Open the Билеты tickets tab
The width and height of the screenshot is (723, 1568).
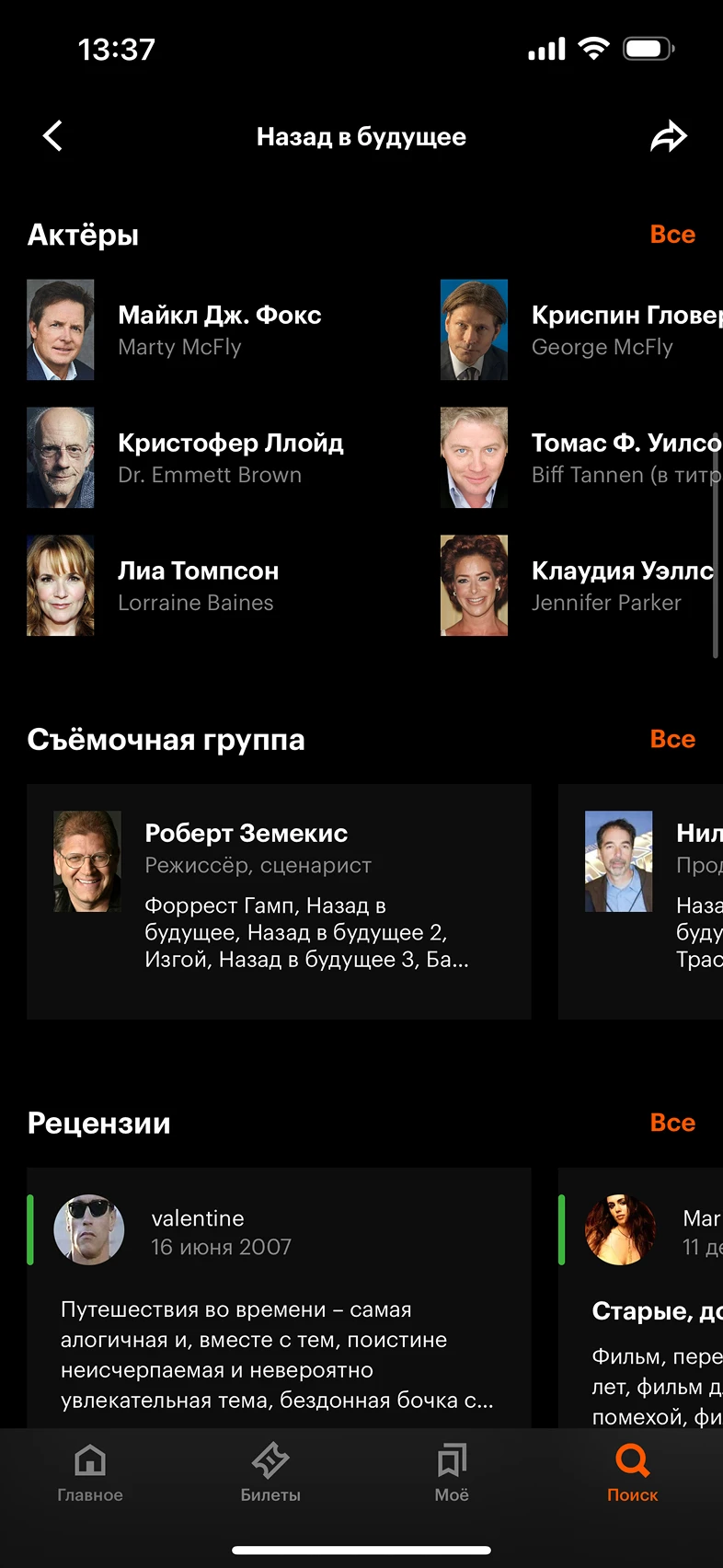pos(270,1474)
